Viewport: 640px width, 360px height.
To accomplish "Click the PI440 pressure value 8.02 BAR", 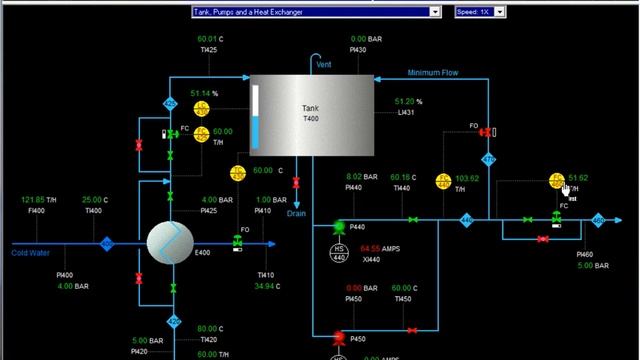I will [362, 177].
